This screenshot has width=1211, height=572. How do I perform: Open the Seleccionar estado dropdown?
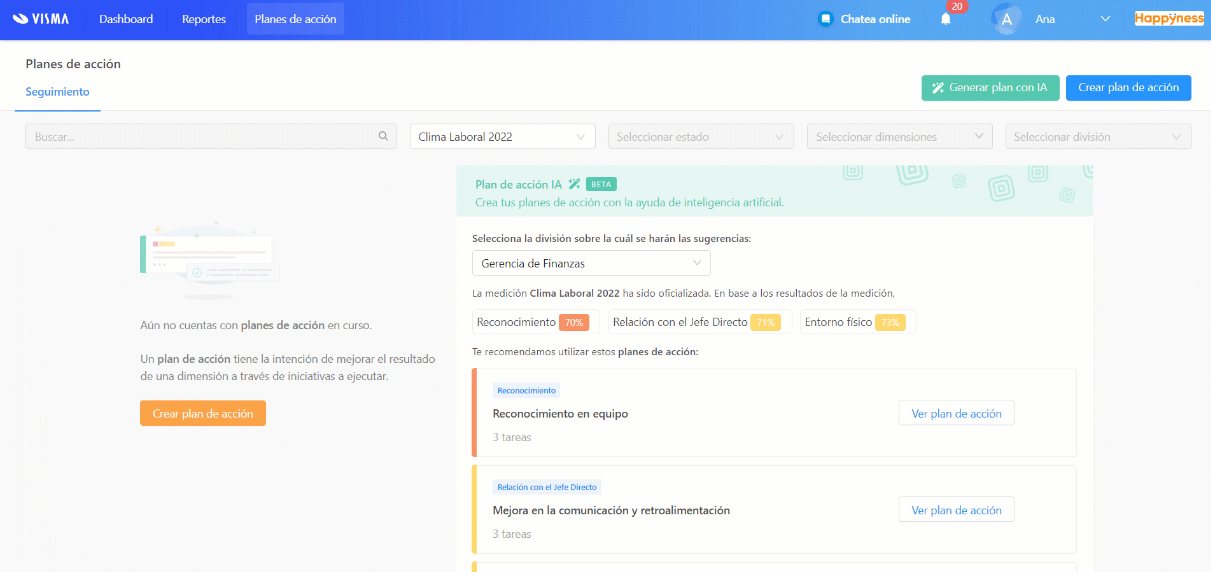tap(701, 137)
